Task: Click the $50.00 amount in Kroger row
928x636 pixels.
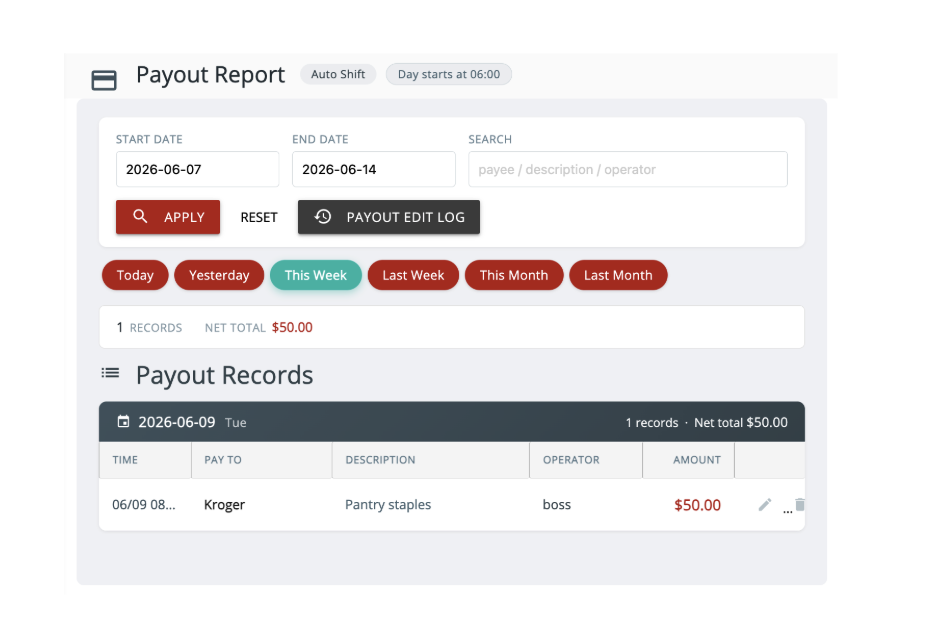Action: point(697,505)
